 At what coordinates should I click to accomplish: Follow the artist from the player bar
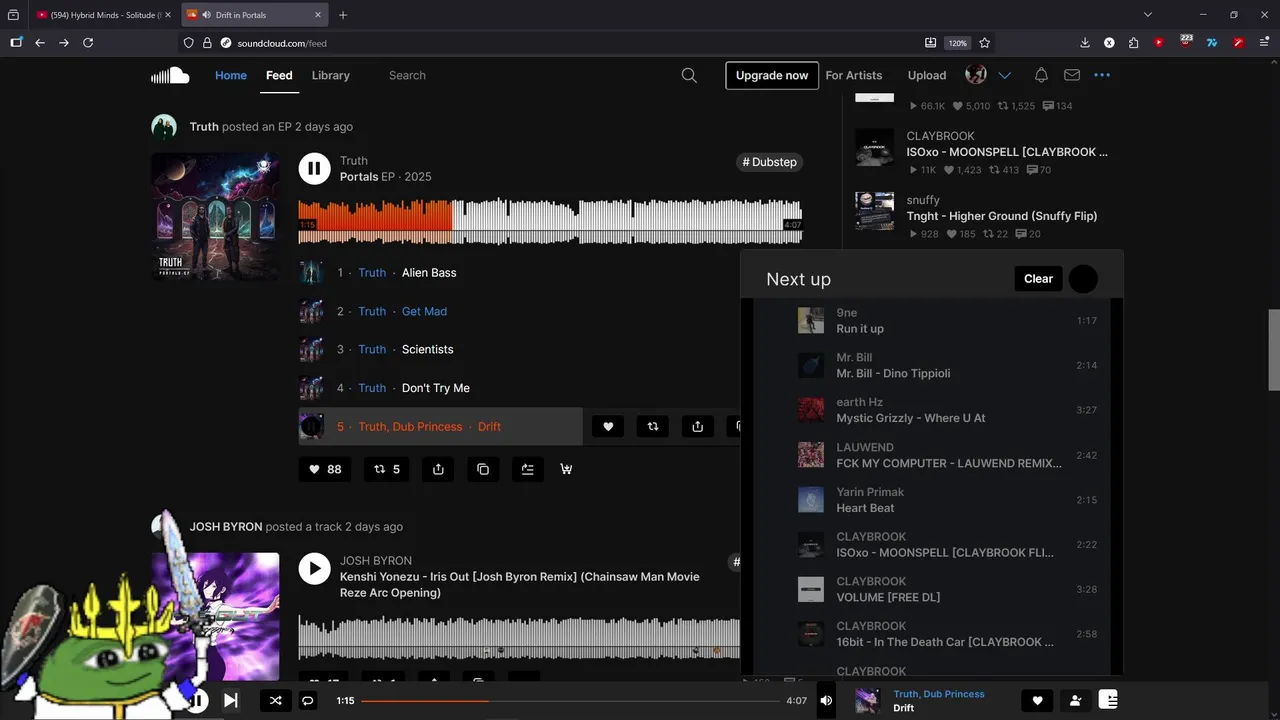coord(1075,701)
